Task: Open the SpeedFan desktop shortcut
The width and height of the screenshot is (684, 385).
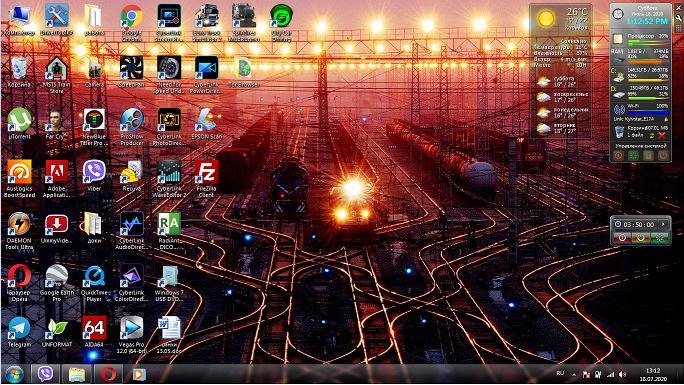Action: click(131, 72)
